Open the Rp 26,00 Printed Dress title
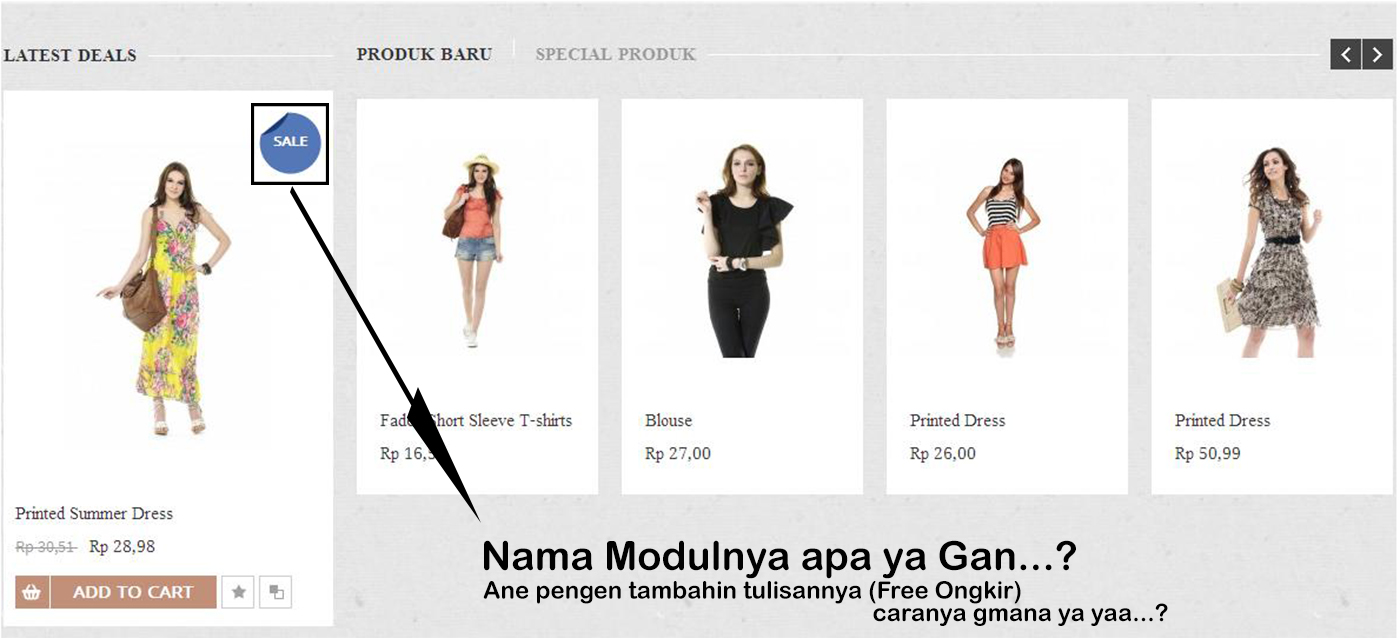The image size is (1400, 638). click(957, 420)
